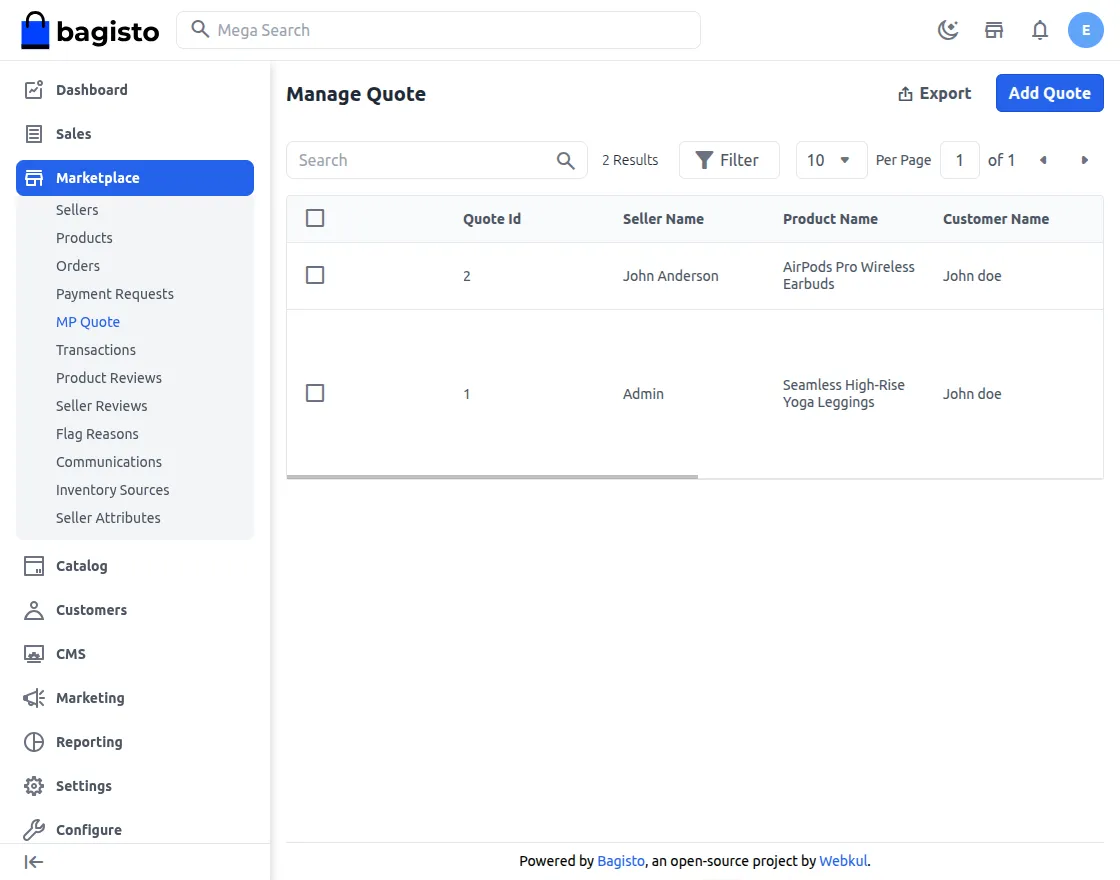Go to next page arrow

(x=1084, y=160)
